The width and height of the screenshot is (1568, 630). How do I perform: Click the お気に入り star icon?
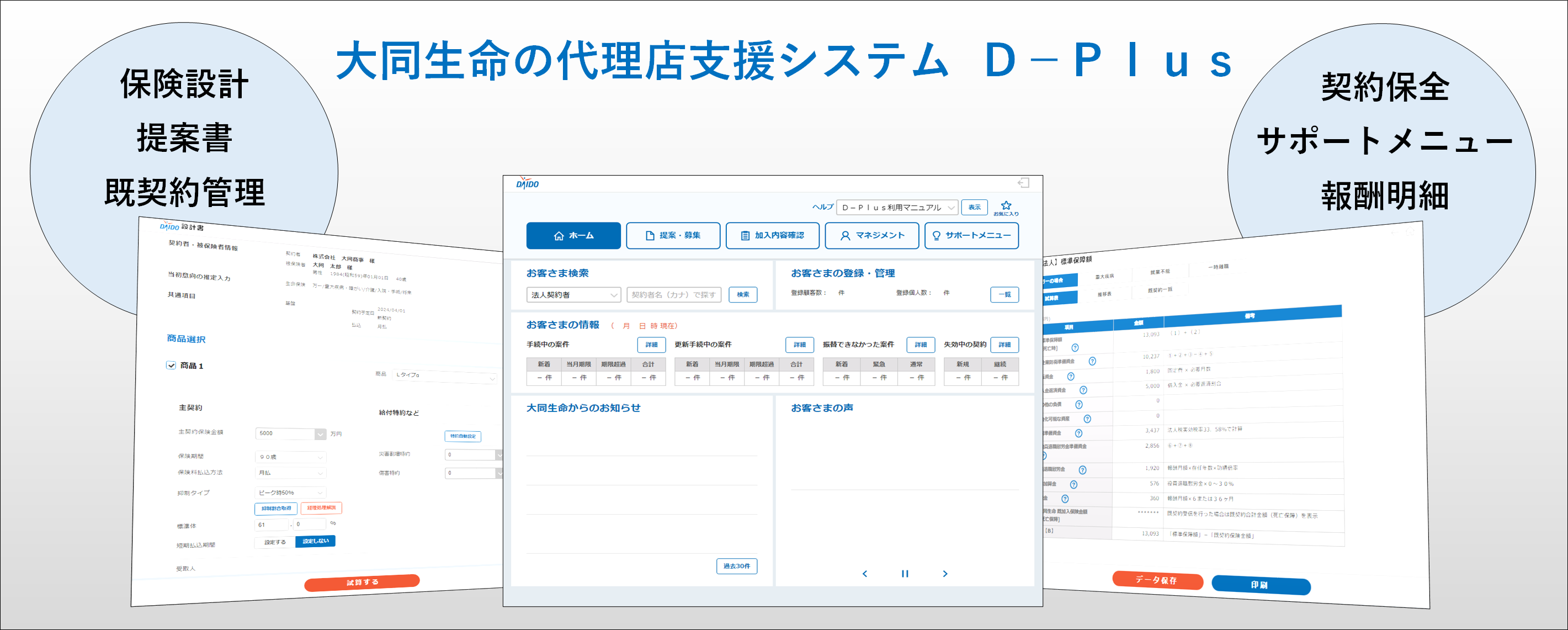[1006, 205]
